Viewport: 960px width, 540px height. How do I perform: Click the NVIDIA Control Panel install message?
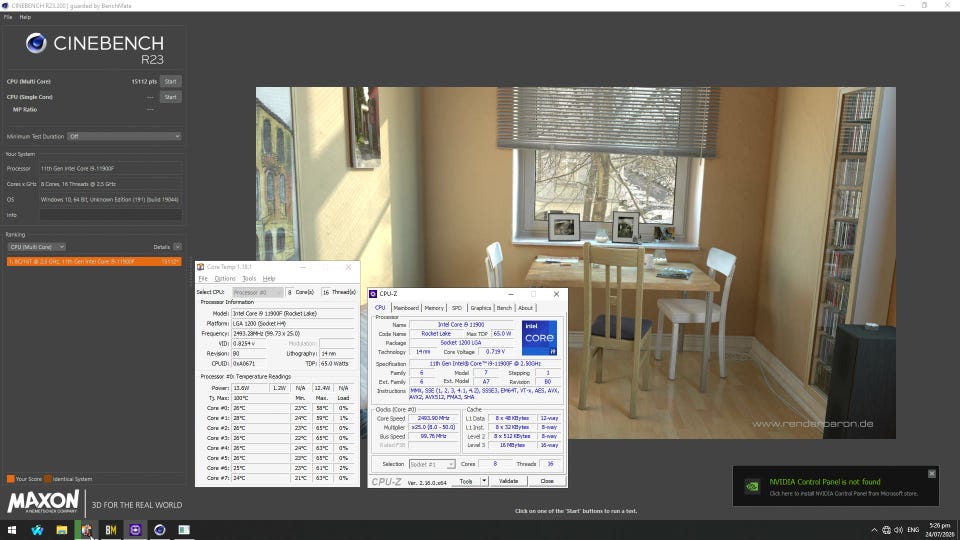(844, 493)
